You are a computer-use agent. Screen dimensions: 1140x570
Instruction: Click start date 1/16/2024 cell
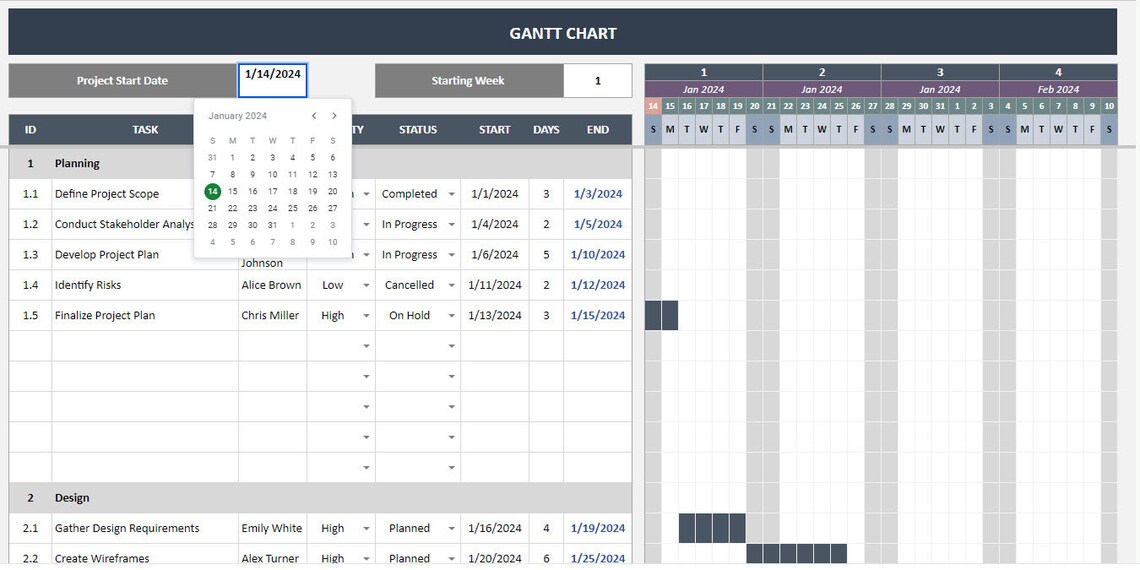[494, 529]
